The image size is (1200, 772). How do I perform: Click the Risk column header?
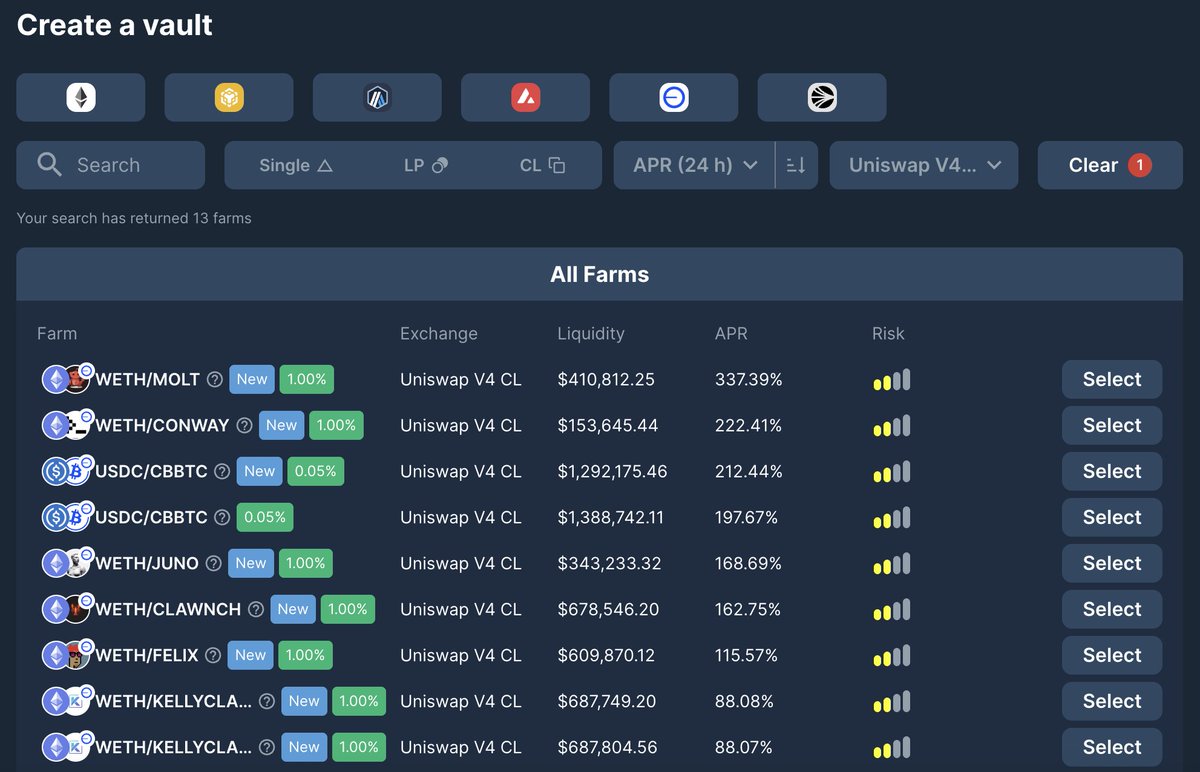tap(888, 333)
